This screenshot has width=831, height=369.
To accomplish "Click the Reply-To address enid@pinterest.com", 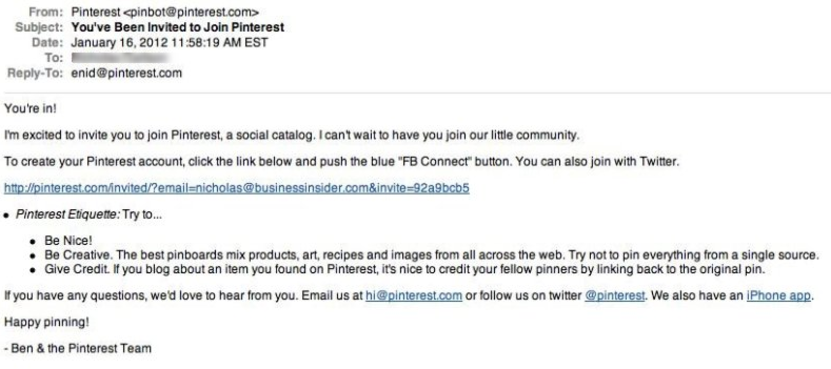I will 126,73.
